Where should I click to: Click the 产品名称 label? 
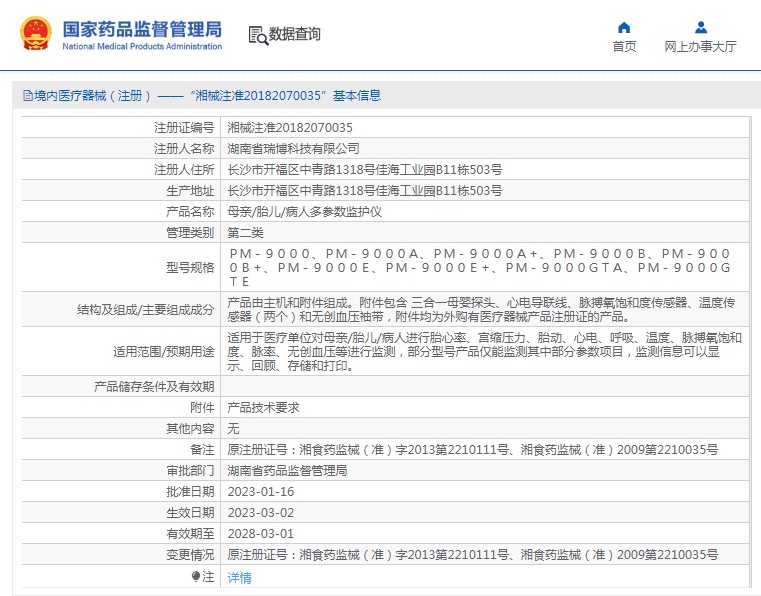(190, 212)
